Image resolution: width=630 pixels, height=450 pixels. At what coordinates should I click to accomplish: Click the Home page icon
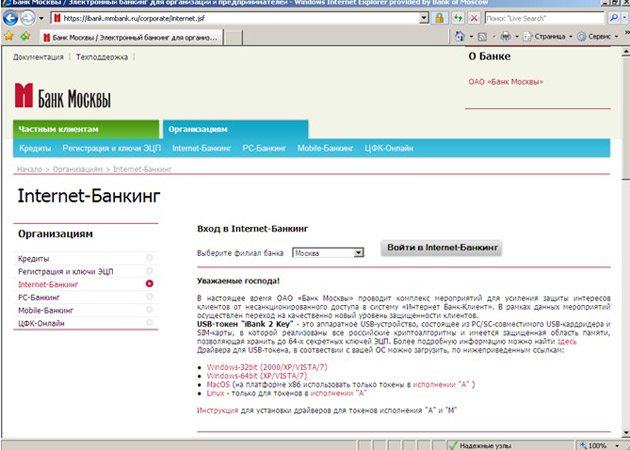point(460,37)
